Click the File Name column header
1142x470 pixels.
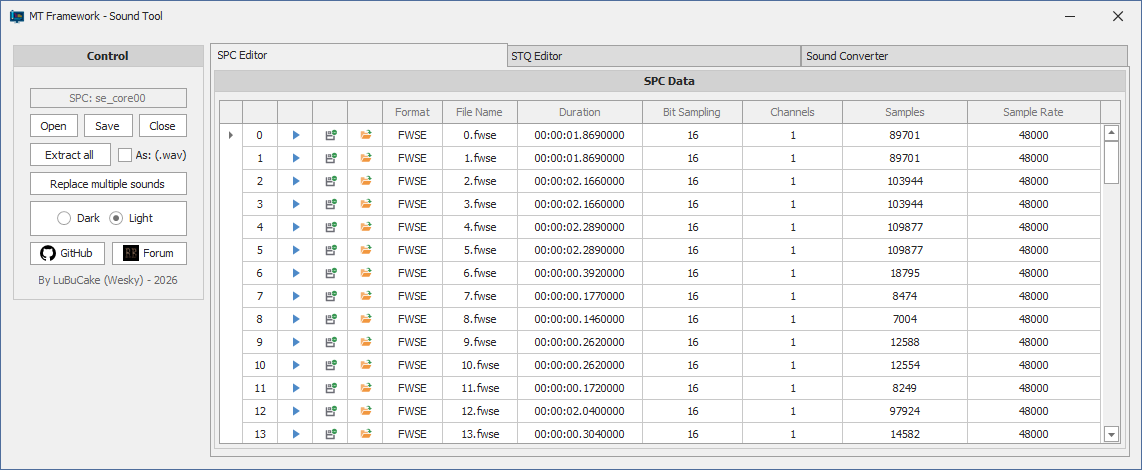pyautogui.click(x=479, y=112)
